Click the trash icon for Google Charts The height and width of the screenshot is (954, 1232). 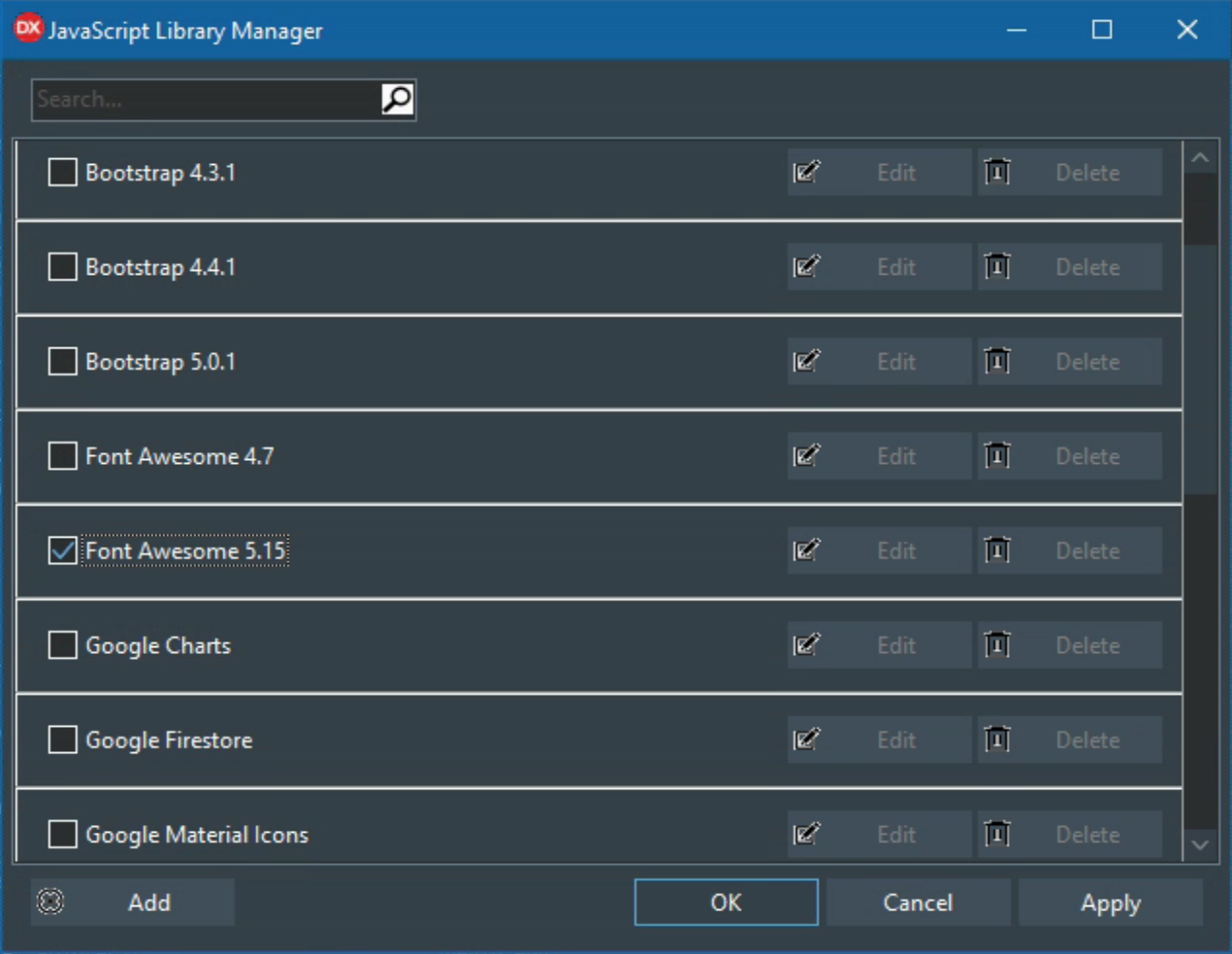click(997, 645)
